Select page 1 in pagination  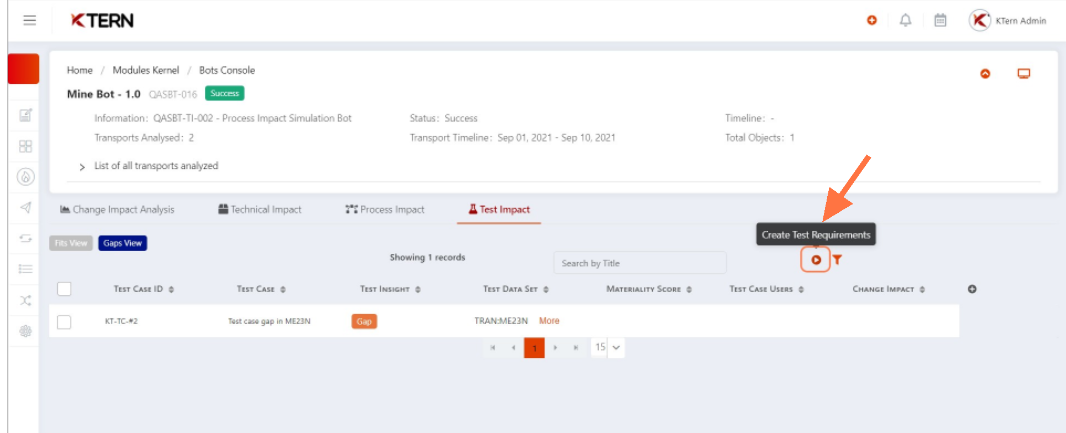point(534,347)
